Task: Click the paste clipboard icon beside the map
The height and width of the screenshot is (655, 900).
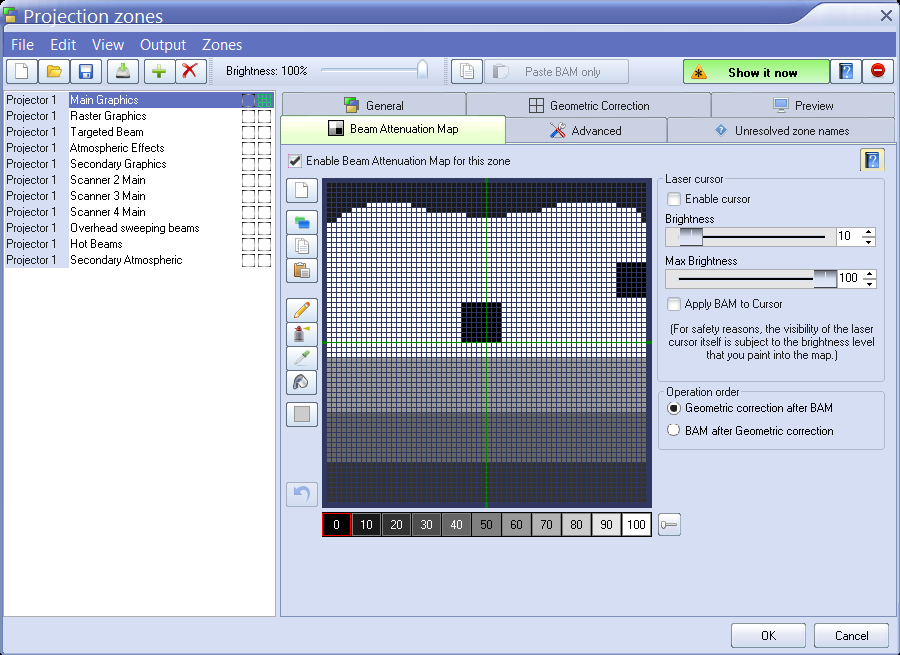Action: click(x=302, y=270)
